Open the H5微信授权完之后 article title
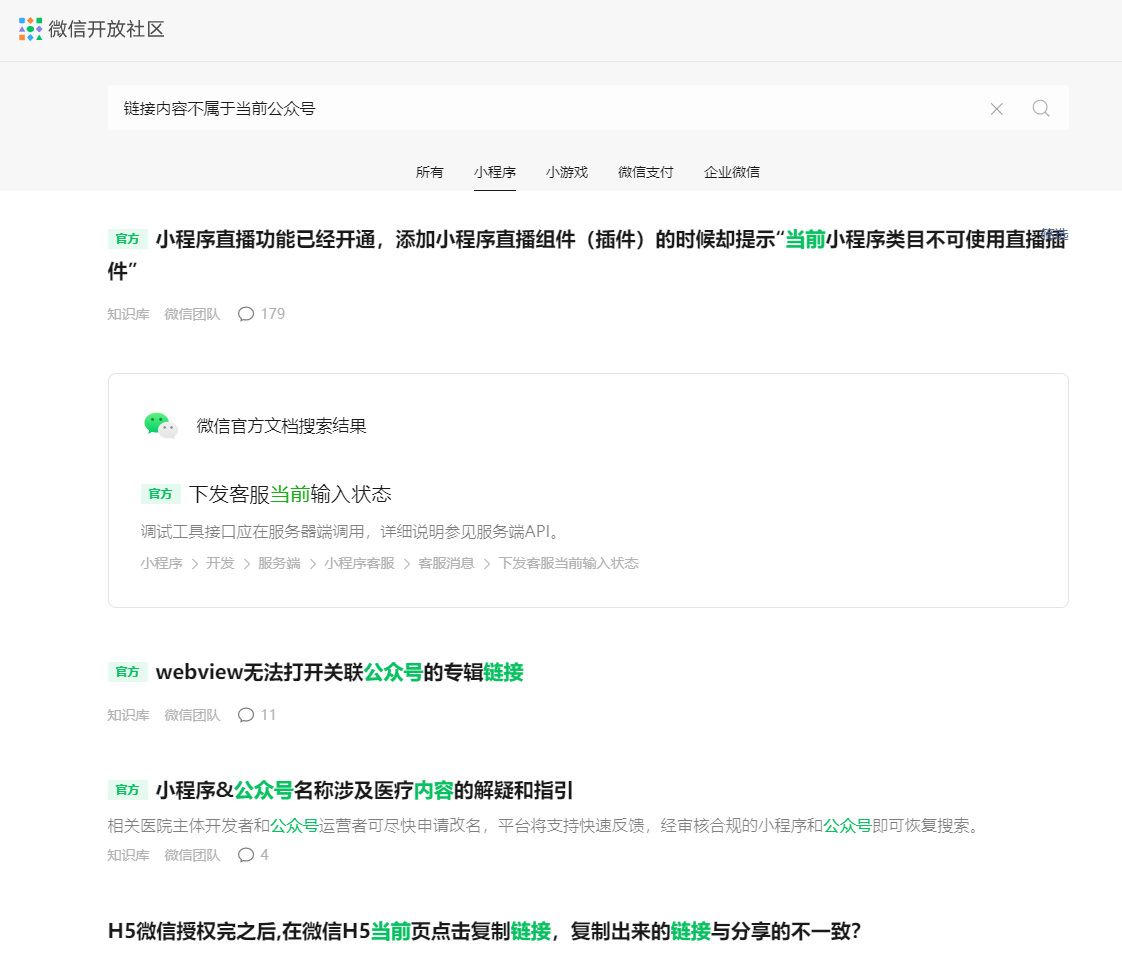The width and height of the screenshot is (1122, 956). pos(484,932)
